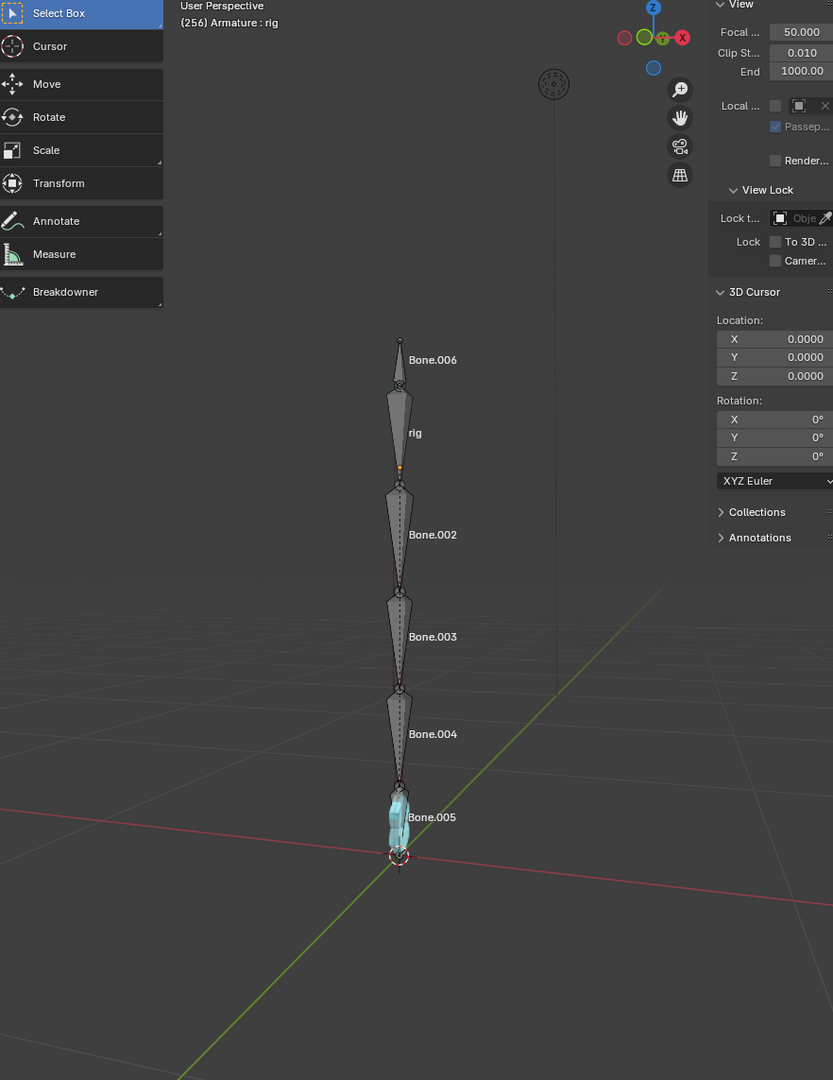The height and width of the screenshot is (1080, 833).
Task: Toggle the Passepartout checkbox
Action: pyautogui.click(x=775, y=127)
